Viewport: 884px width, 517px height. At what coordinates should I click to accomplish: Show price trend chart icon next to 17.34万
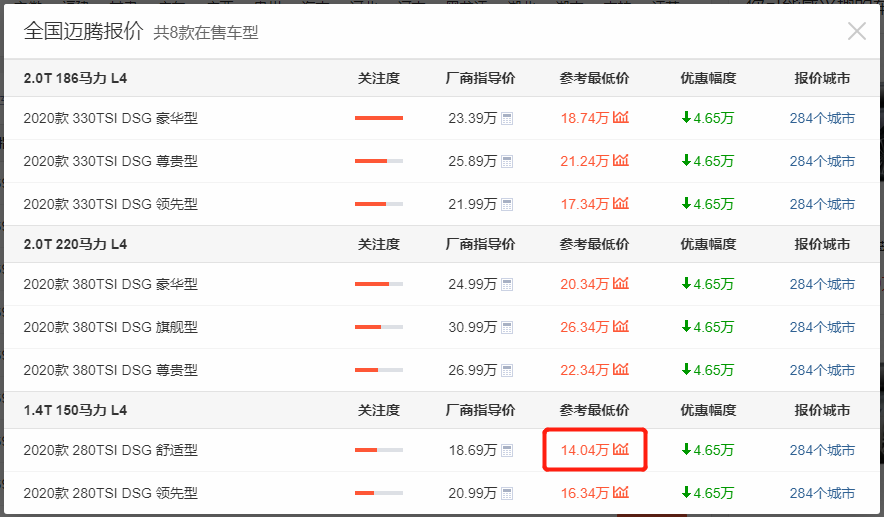[621, 203]
